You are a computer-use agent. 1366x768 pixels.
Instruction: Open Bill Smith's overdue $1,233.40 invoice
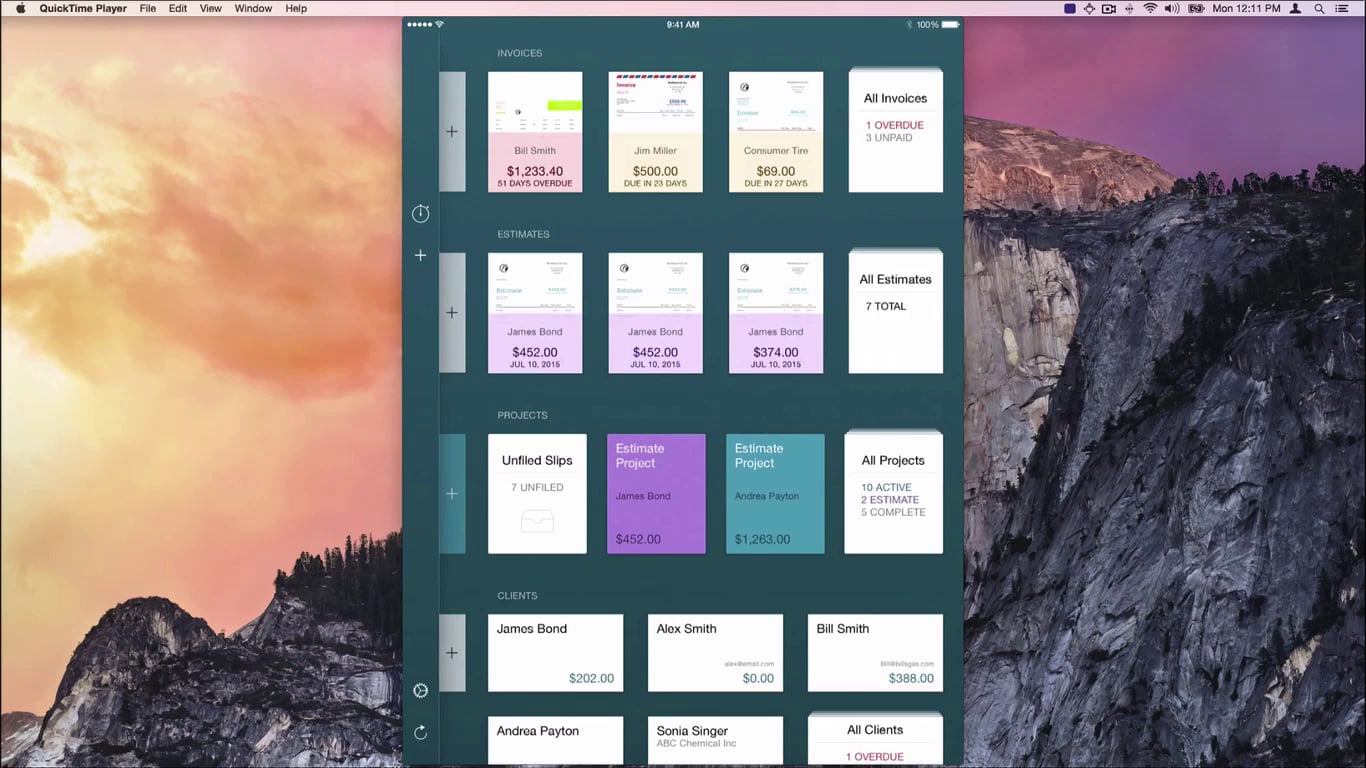(535, 132)
